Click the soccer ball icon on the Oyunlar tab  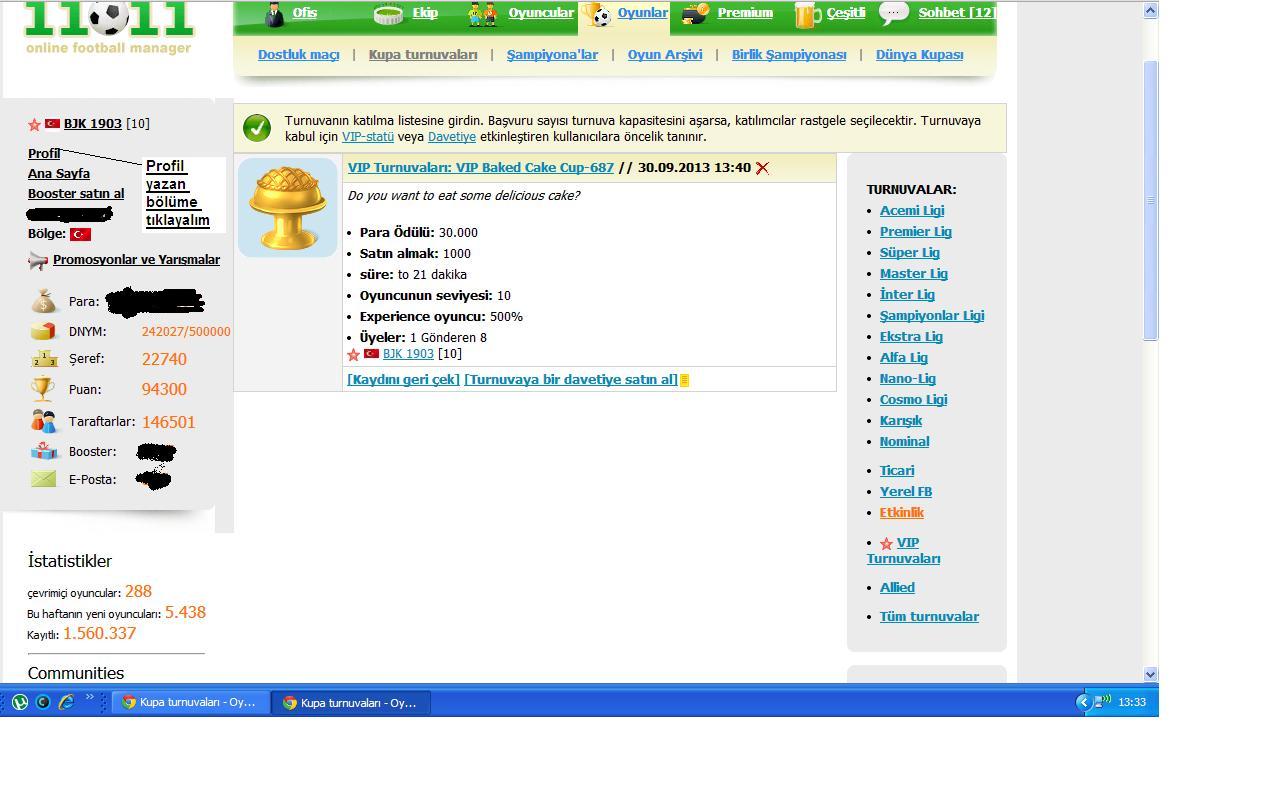[x=600, y=15]
